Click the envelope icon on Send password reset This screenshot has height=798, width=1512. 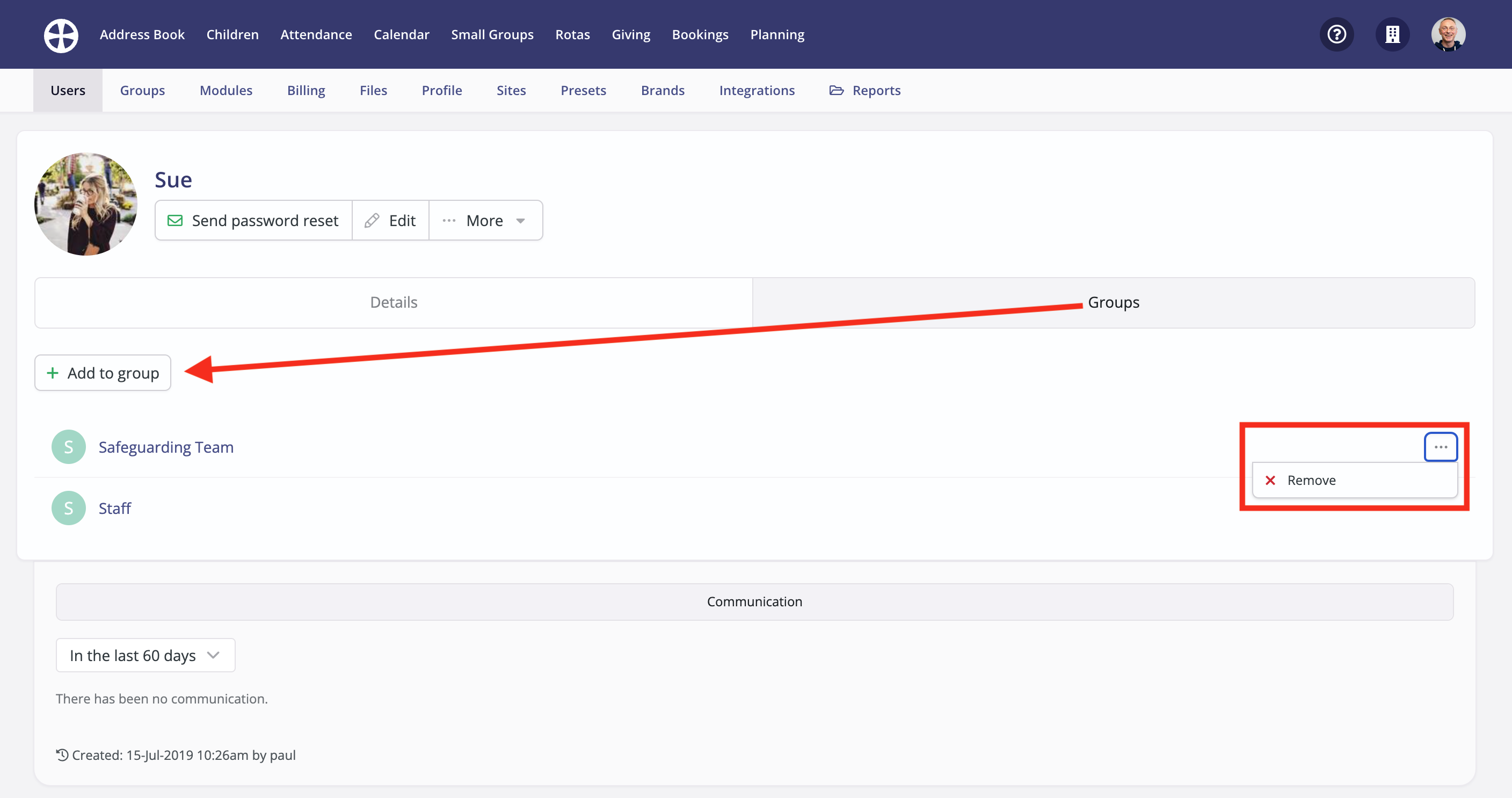click(175, 220)
